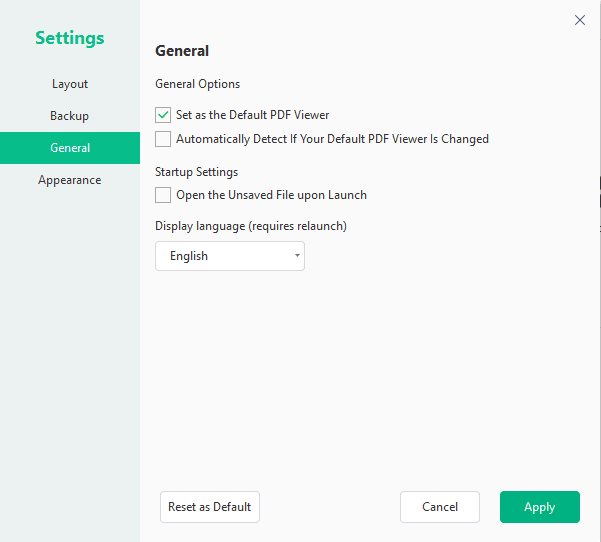Screen dimensions: 601x542
Task: Open the English display language combo box
Action: point(229,256)
